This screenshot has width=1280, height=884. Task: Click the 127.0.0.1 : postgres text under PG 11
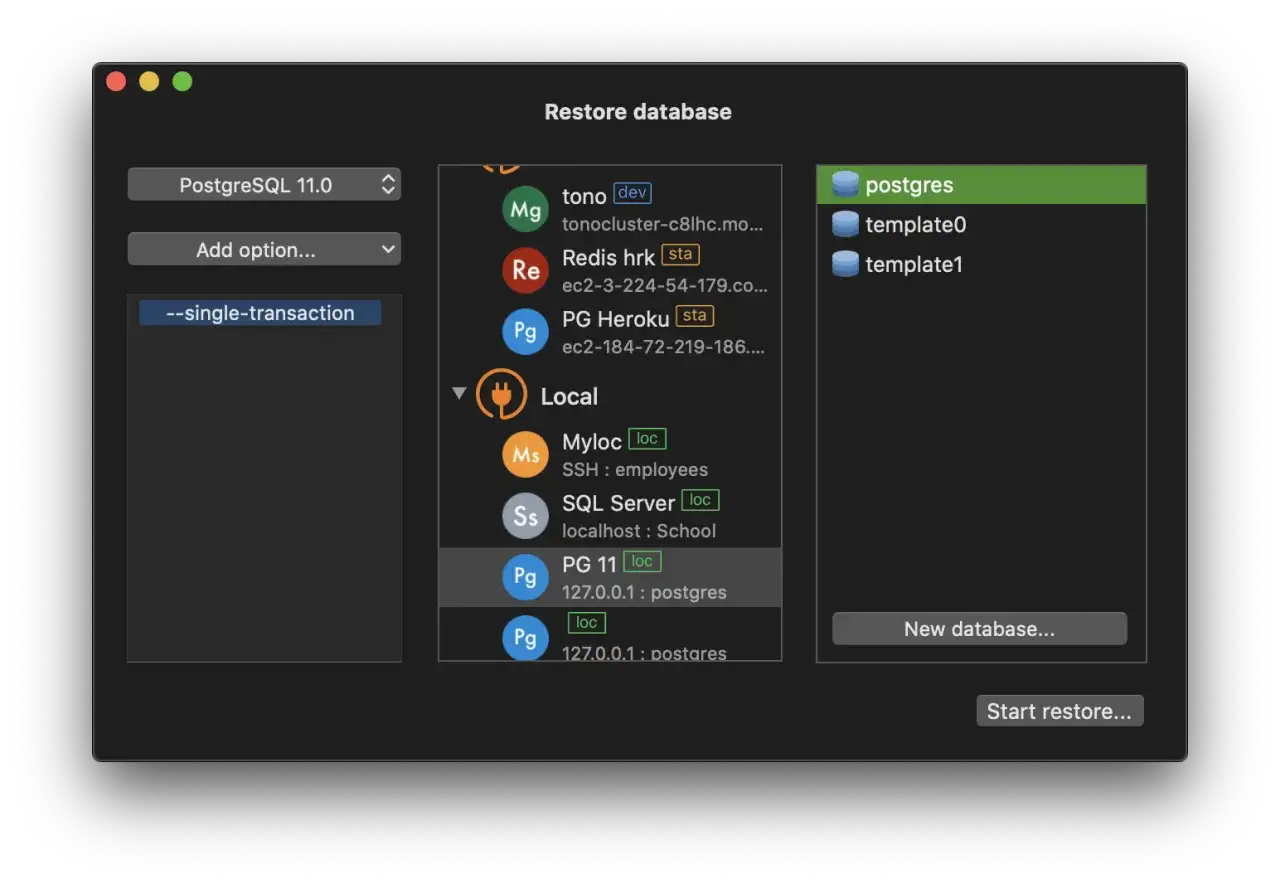coord(644,592)
